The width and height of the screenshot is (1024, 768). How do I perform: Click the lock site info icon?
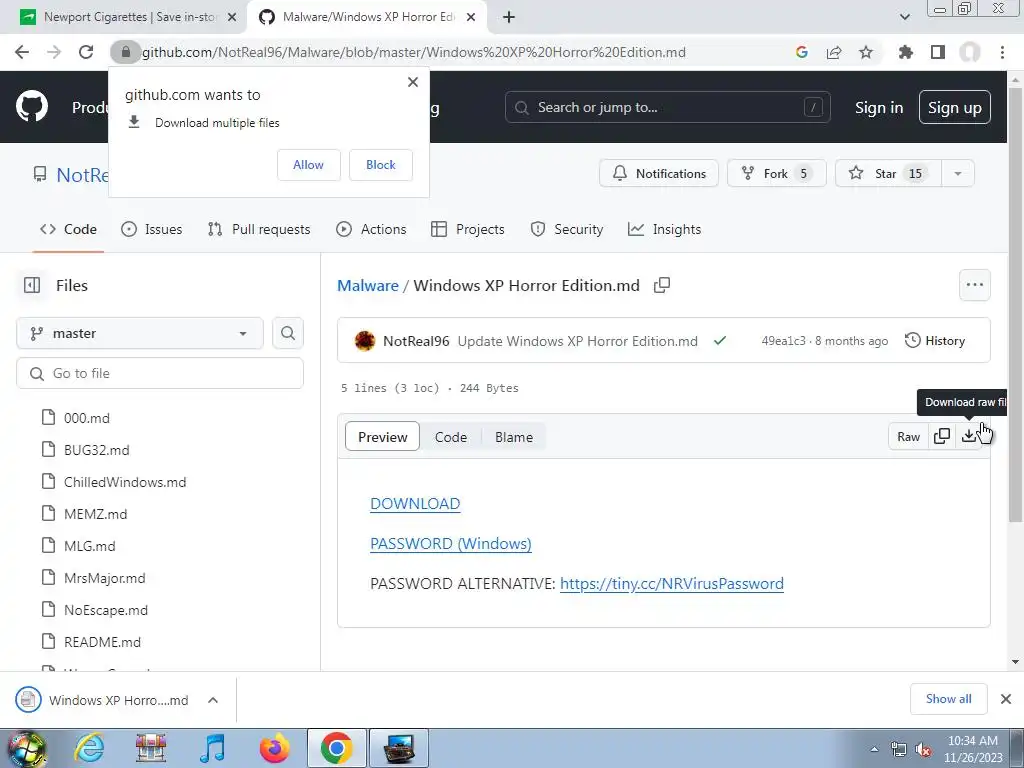pyautogui.click(x=125, y=52)
